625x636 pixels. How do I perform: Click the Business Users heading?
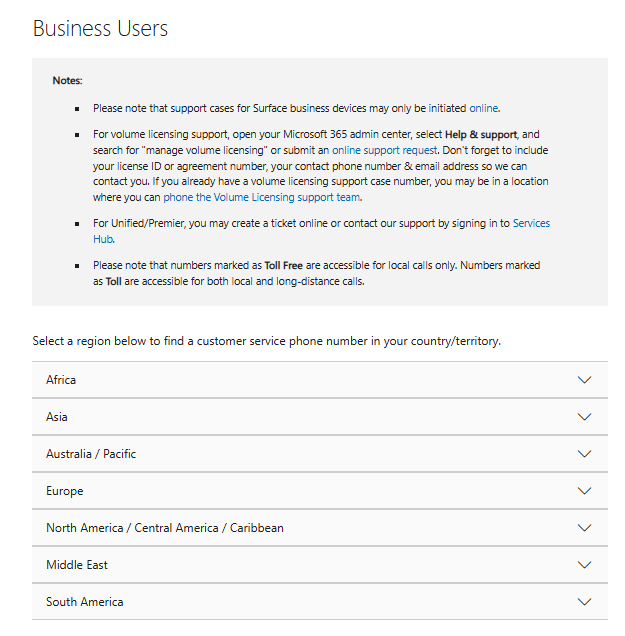click(100, 28)
